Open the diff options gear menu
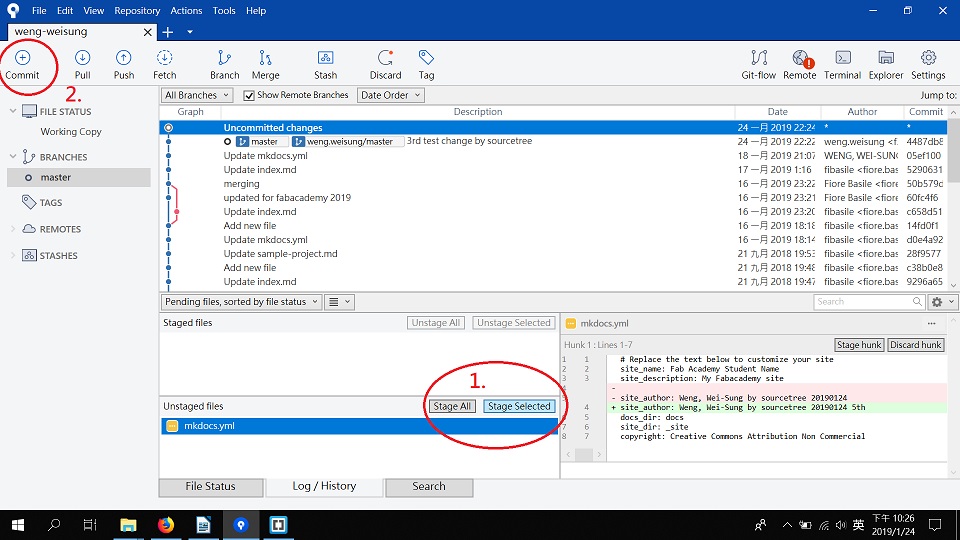Viewport: 960px width, 540px height. (942, 302)
